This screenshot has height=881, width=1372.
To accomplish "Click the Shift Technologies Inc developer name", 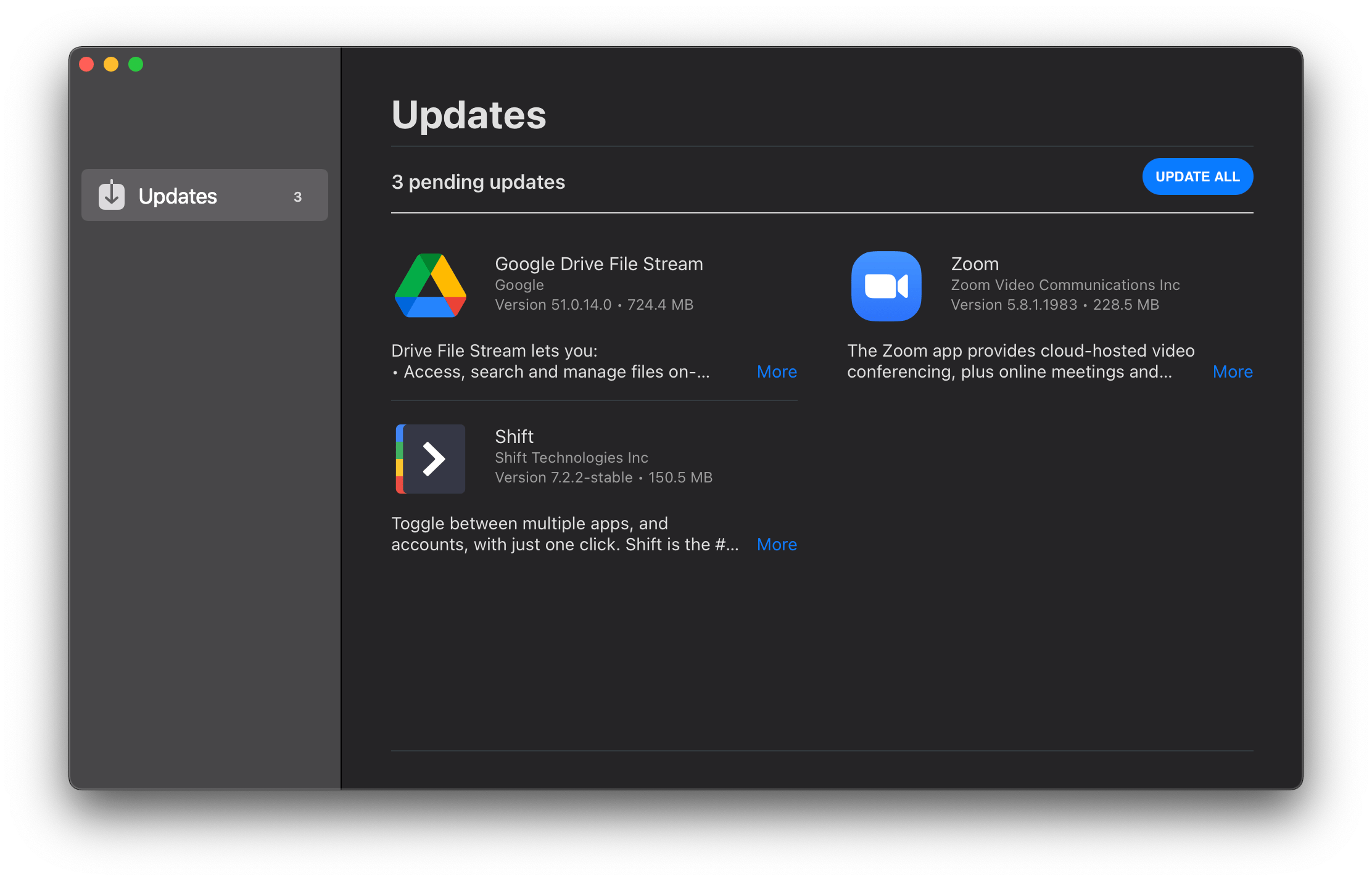I will pyautogui.click(x=571, y=458).
